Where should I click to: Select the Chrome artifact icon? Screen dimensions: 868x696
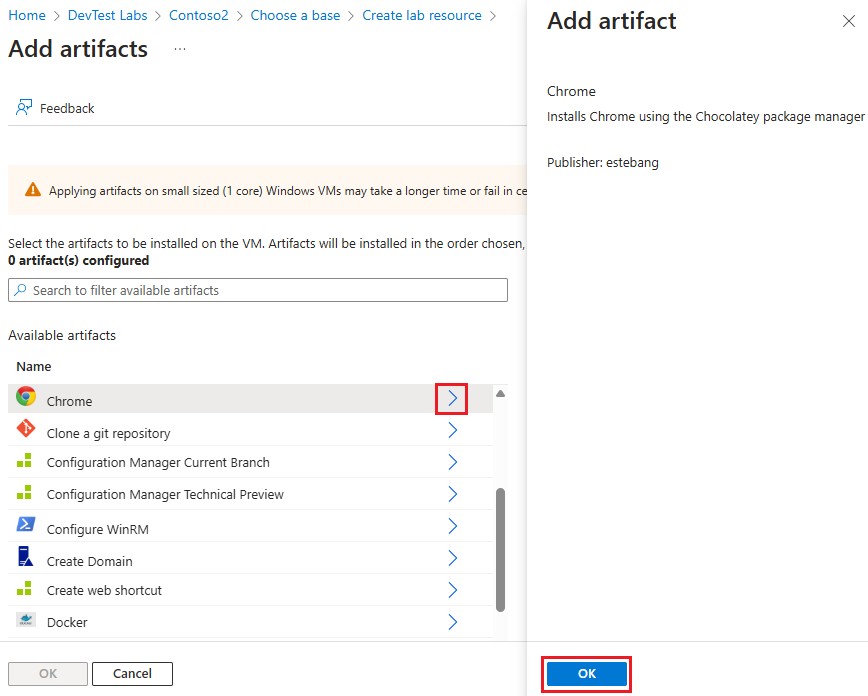pyautogui.click(x=25, y=397)
